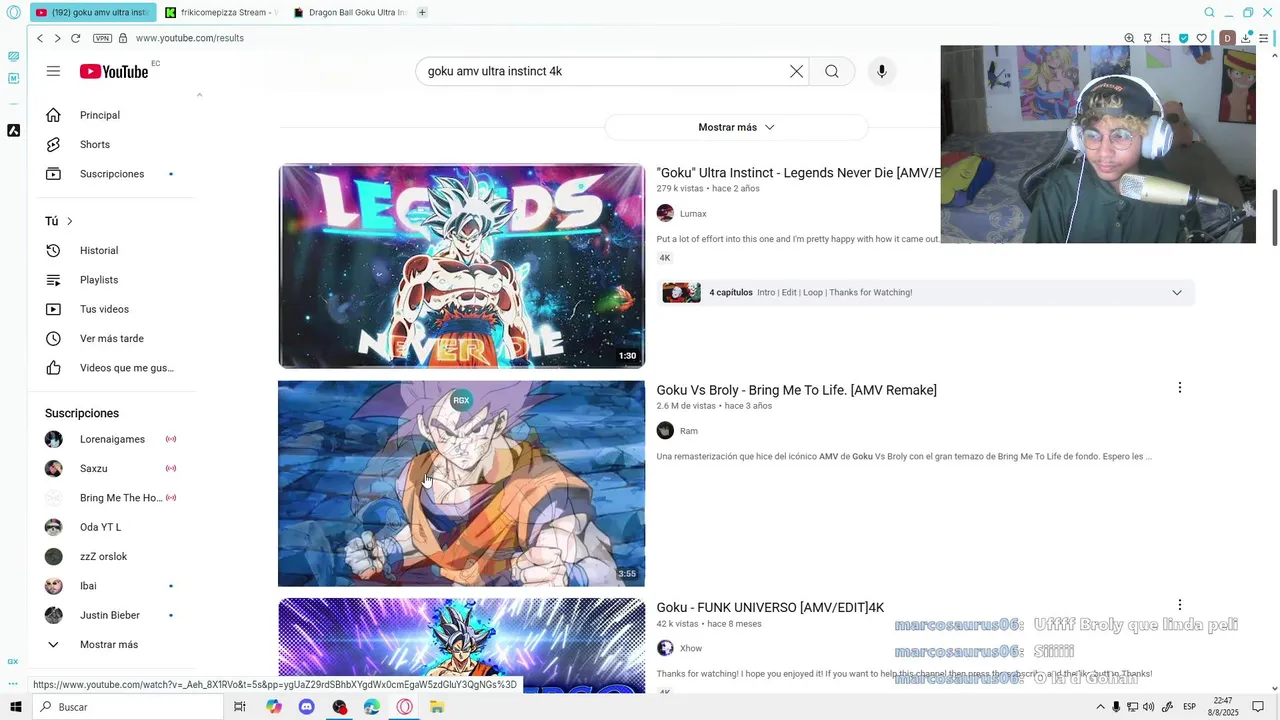Switch to Dragon Ball Goku Ultra tab

point(350,12)
